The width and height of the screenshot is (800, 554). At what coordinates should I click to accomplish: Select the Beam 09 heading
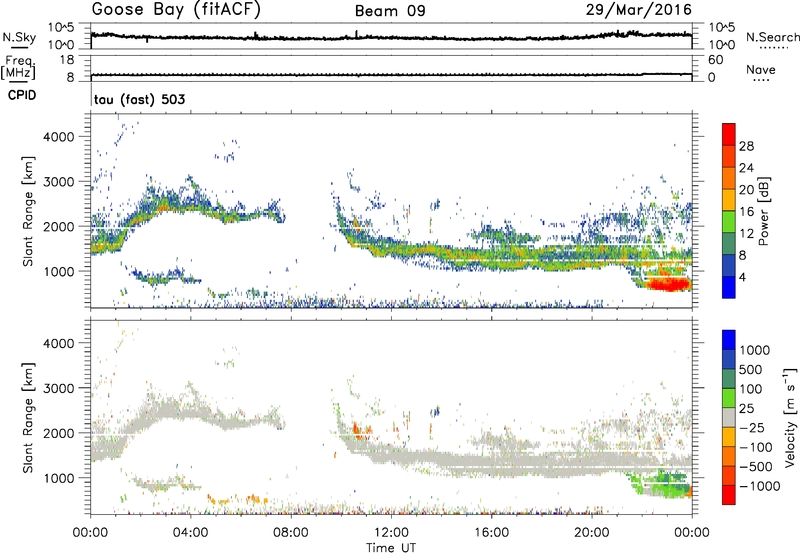(390, 11)
